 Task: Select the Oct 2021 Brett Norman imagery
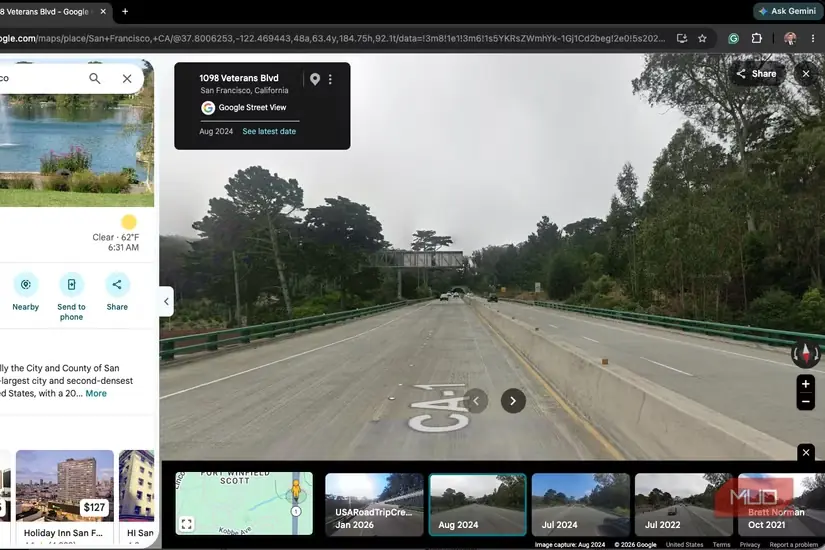[x=781, y=504]
